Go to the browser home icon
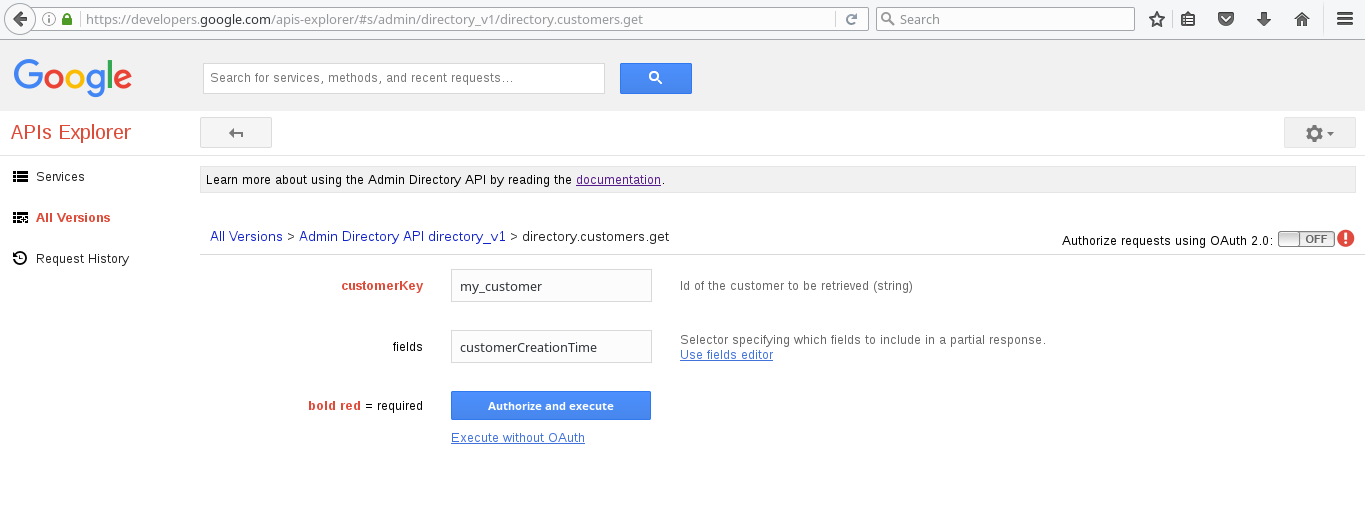1365x515 pixels. pyautogui.click(x=1302, y=19)
